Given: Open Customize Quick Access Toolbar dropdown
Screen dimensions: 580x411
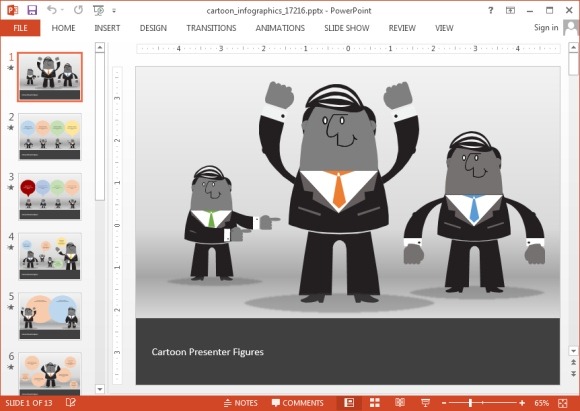Looking at the screenshot, I should click(114, 11).
